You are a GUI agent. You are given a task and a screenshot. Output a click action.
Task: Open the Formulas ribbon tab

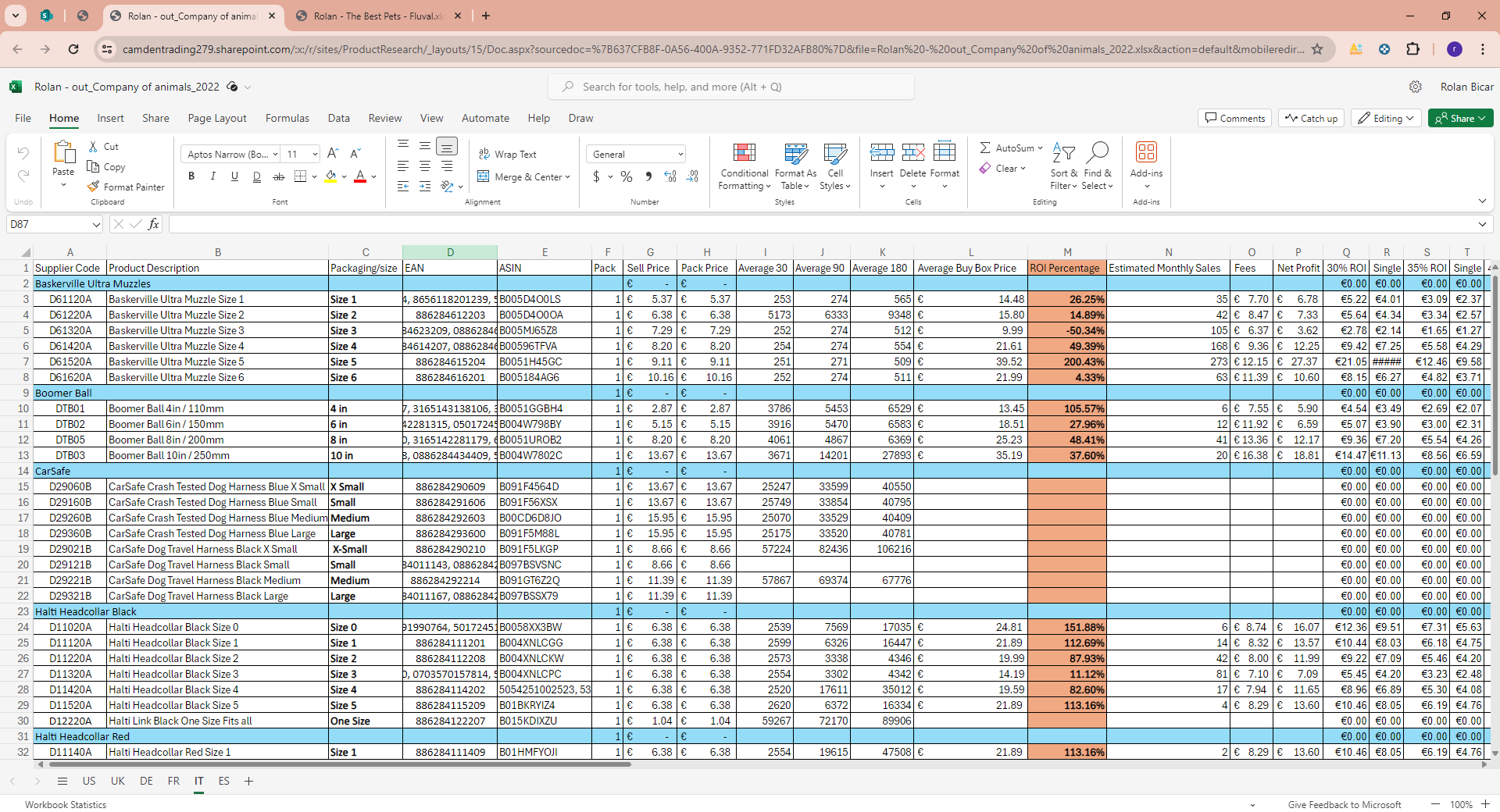(287, 118)
